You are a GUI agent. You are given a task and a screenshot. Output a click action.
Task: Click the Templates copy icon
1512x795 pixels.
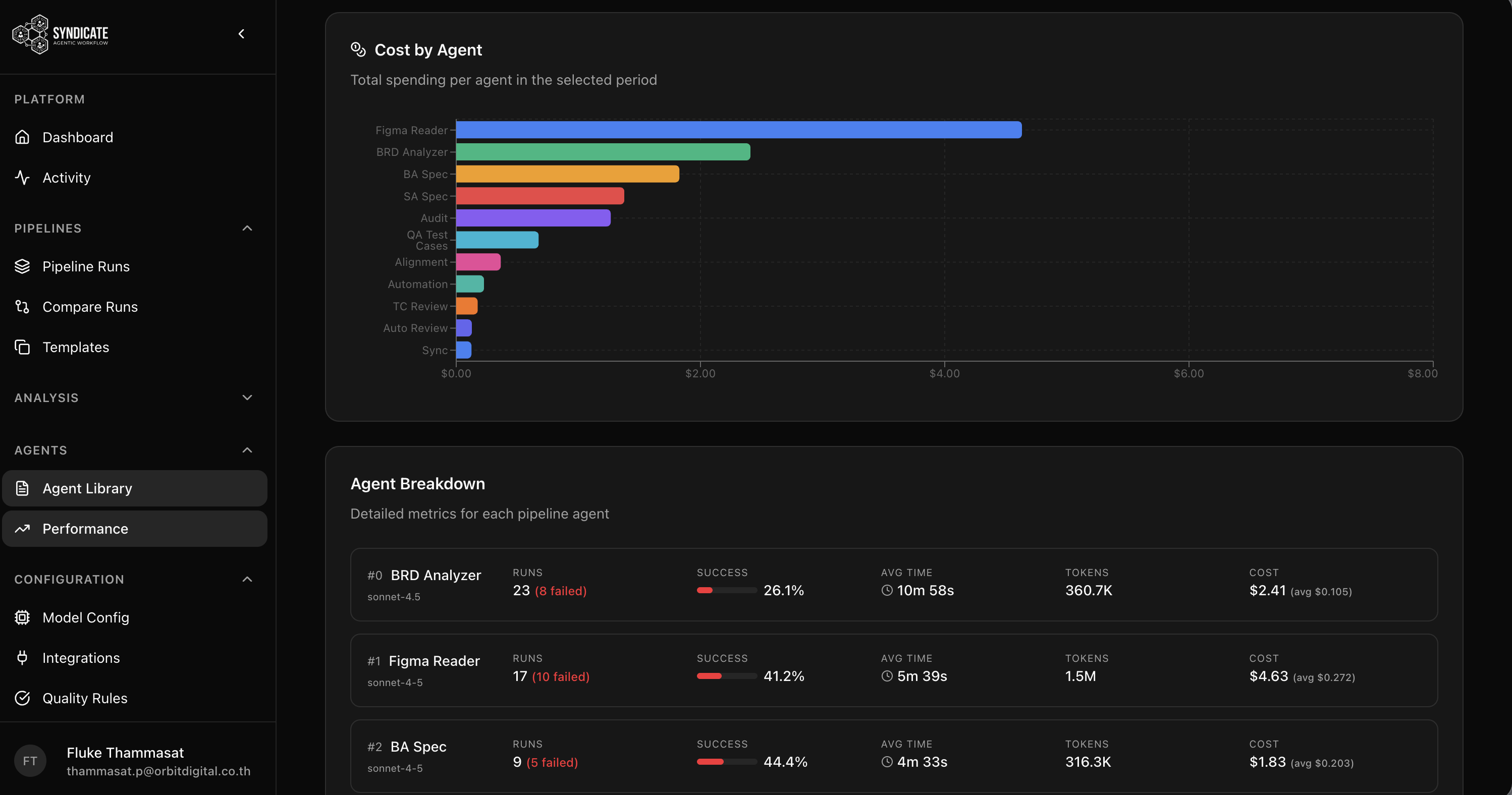(x=22, y=347)
